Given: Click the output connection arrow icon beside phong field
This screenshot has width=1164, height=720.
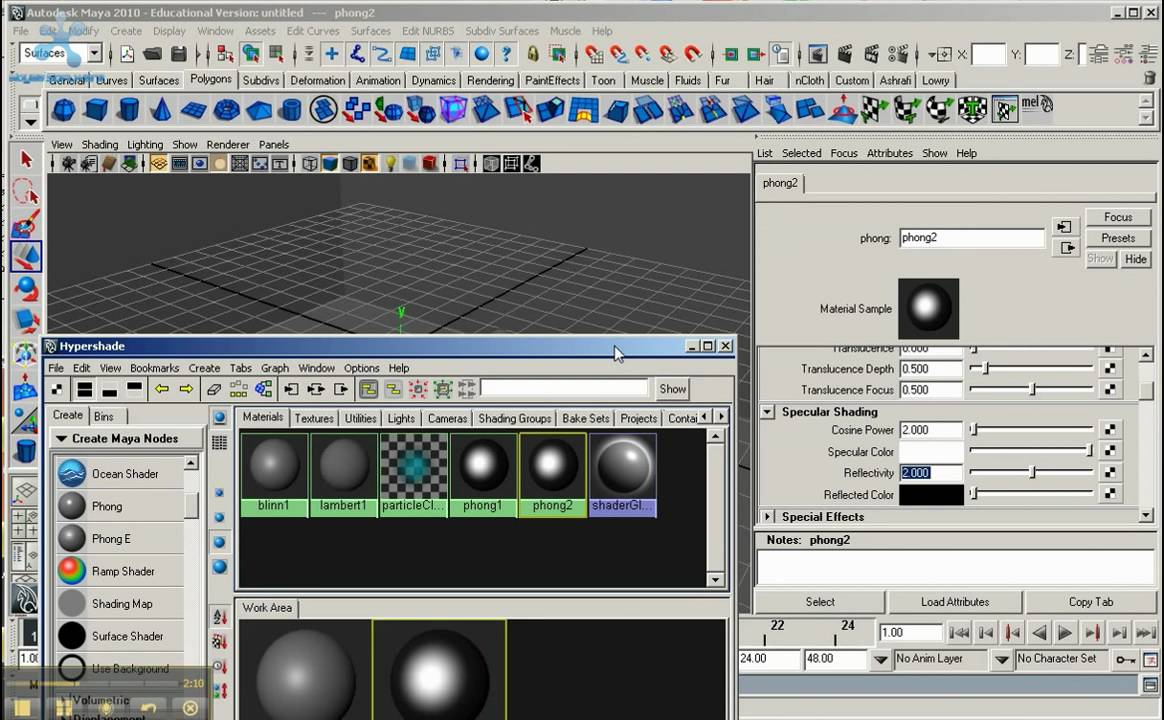Looking at the screenshot, I should [x=1065, y=248].
